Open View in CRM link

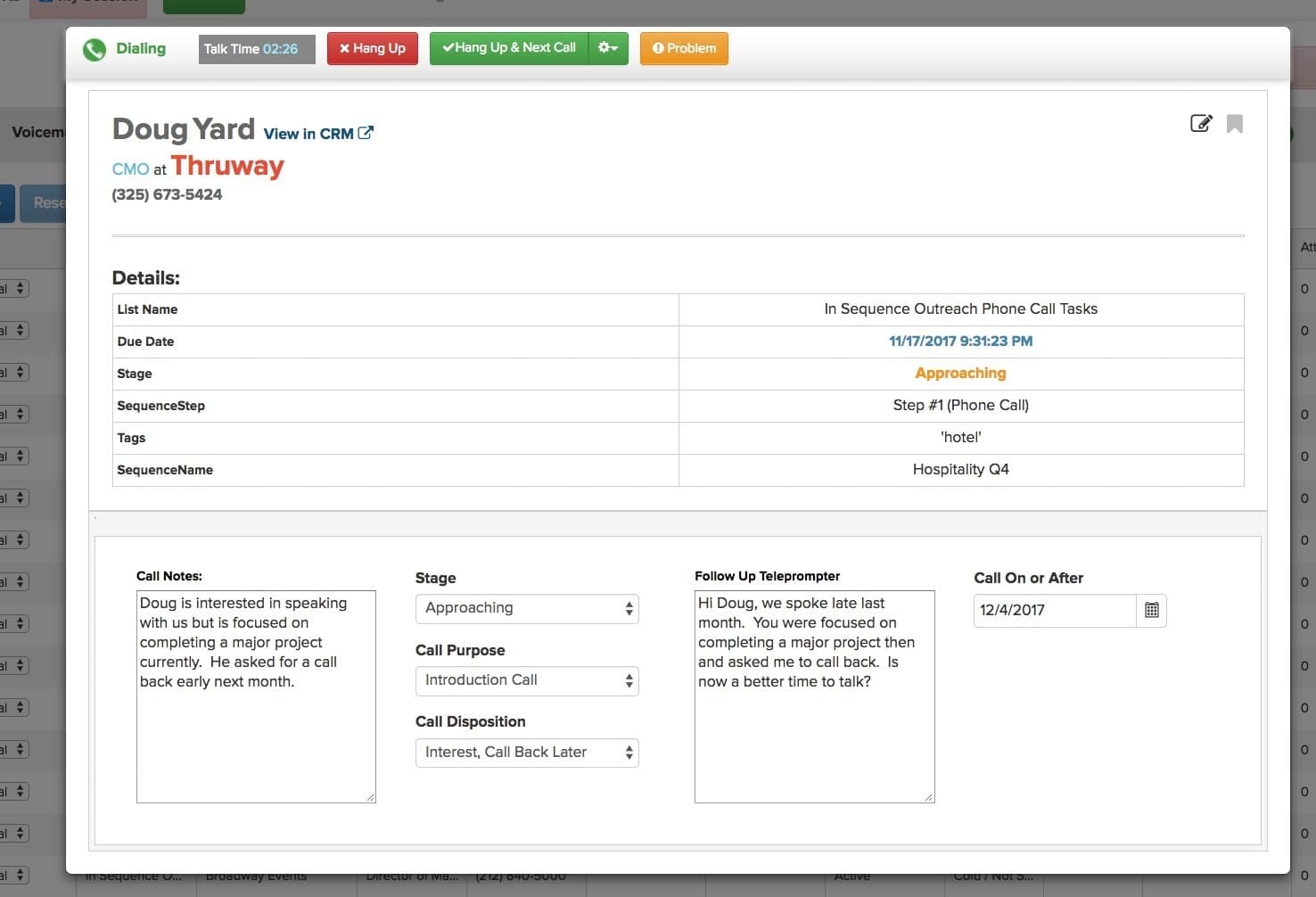(308, 134)
